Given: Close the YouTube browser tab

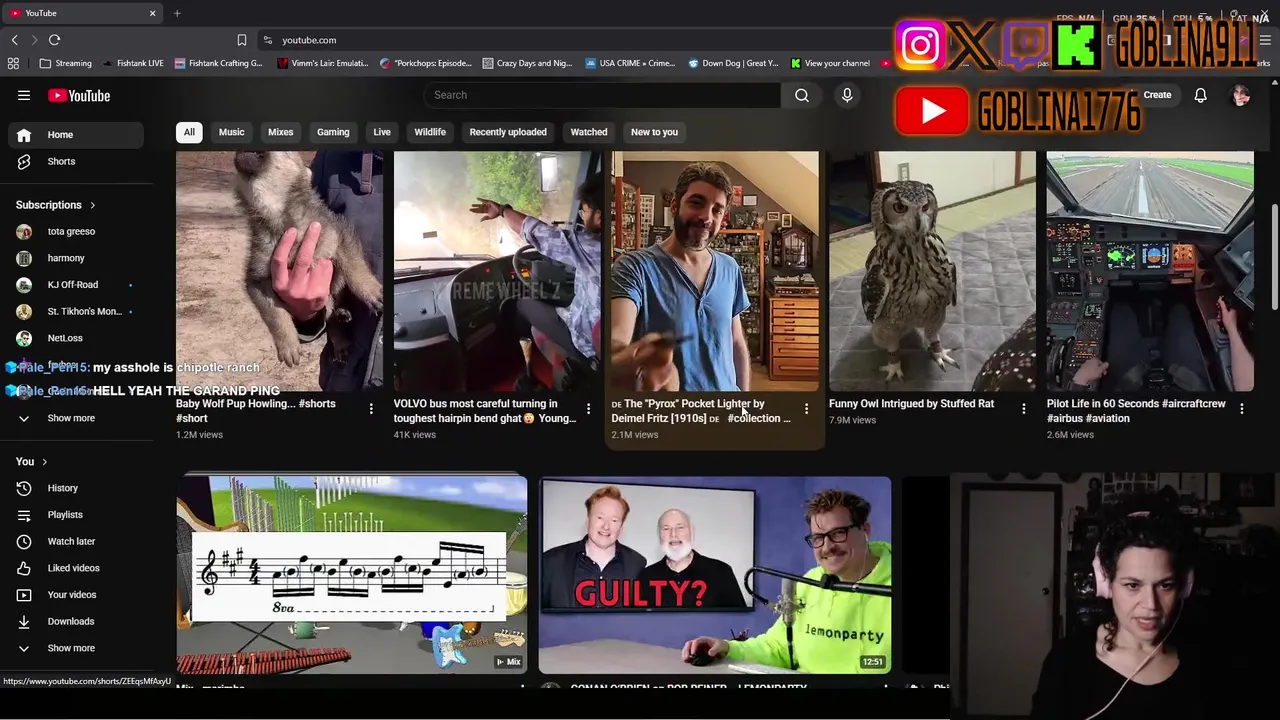Looking at the screenshot, I should click(152, 13).
